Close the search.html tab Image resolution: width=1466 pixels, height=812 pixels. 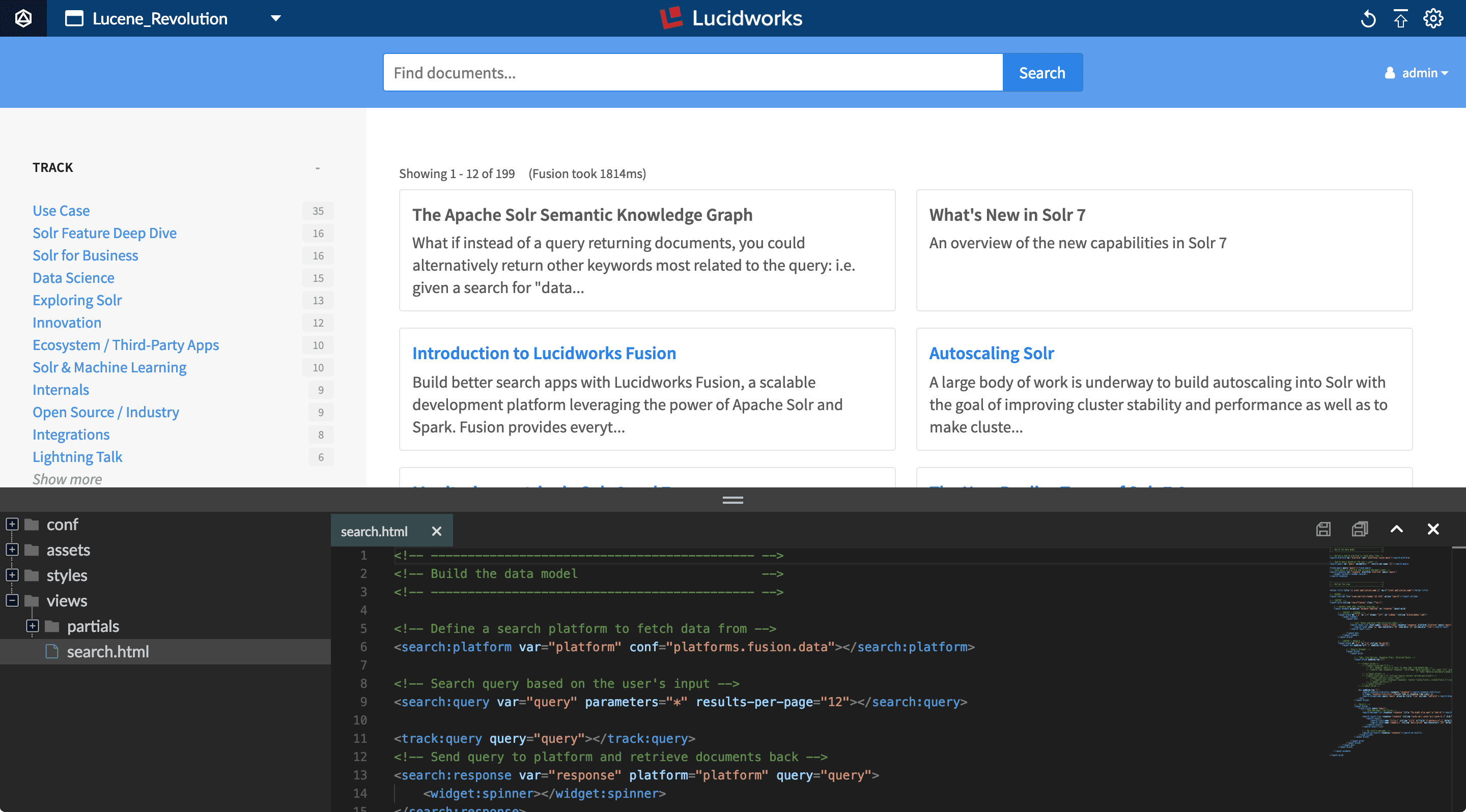tap(437, 531)
